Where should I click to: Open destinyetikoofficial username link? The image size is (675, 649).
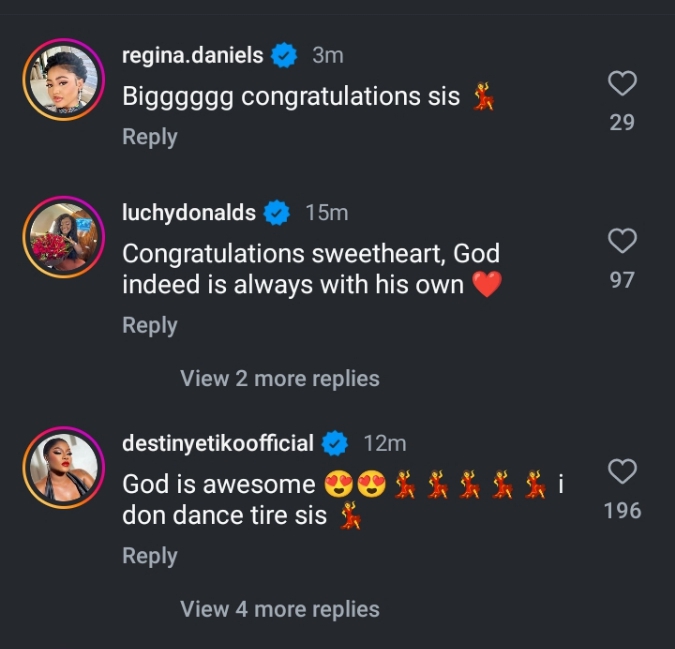click(218, 442)
